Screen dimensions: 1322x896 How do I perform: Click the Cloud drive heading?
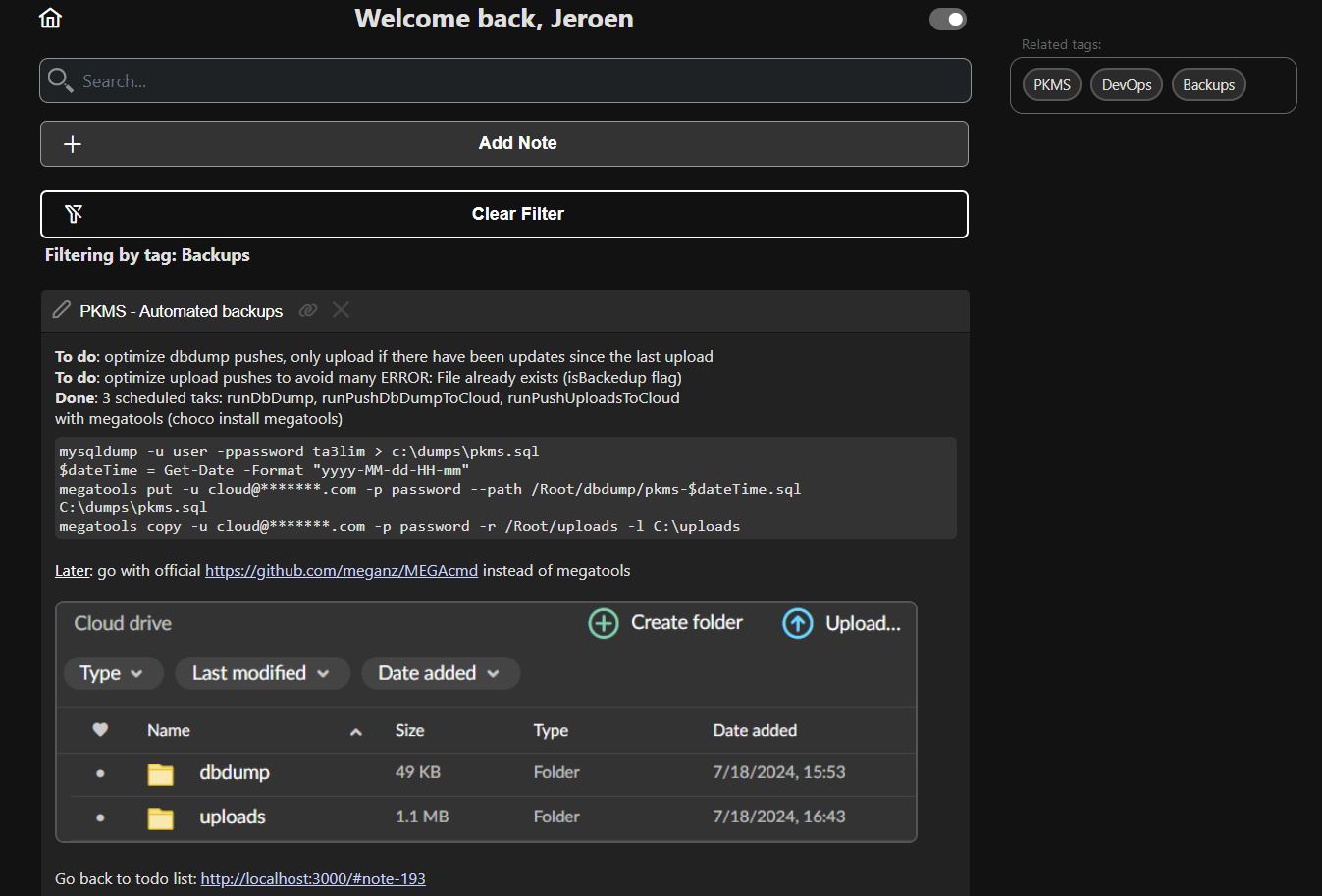click(123, 623)
